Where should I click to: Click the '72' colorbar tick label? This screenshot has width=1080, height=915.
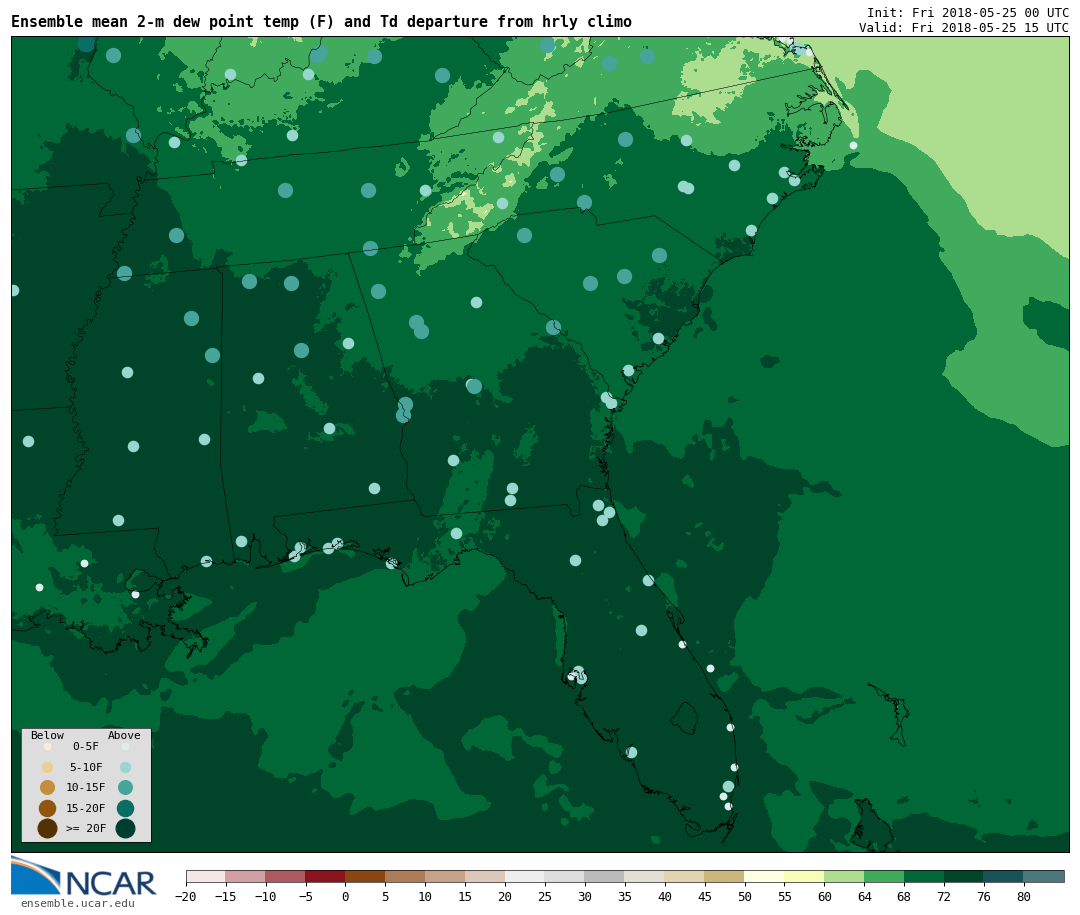tap(945, 896)
